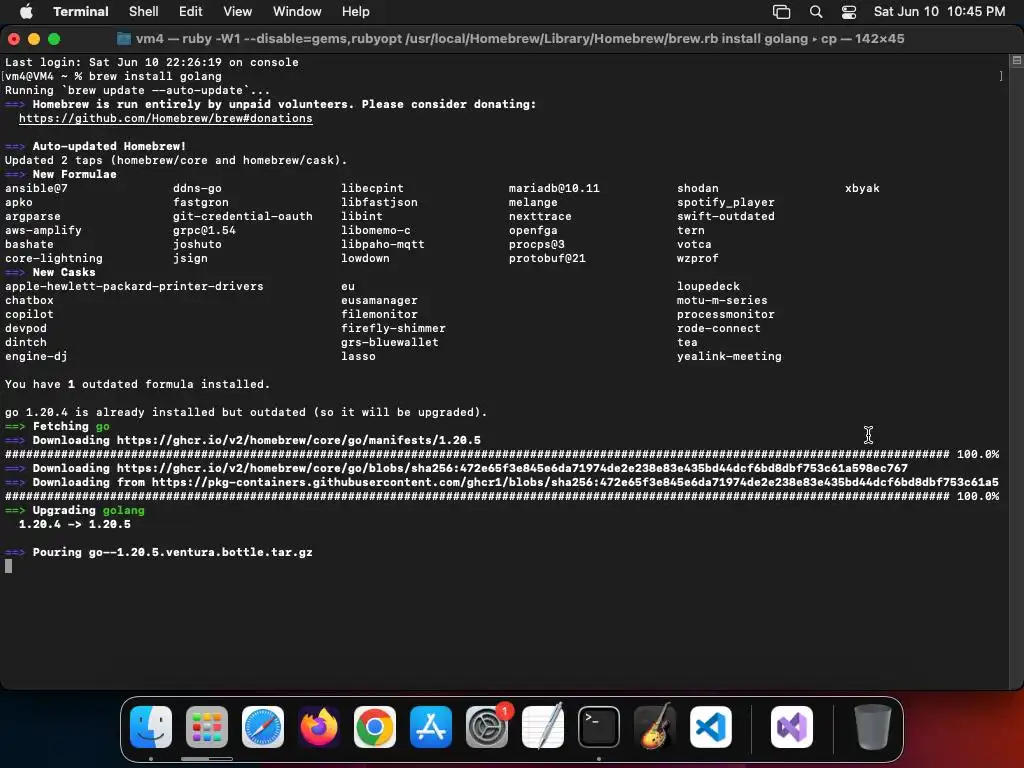Open the View menu

pos(237,12)
